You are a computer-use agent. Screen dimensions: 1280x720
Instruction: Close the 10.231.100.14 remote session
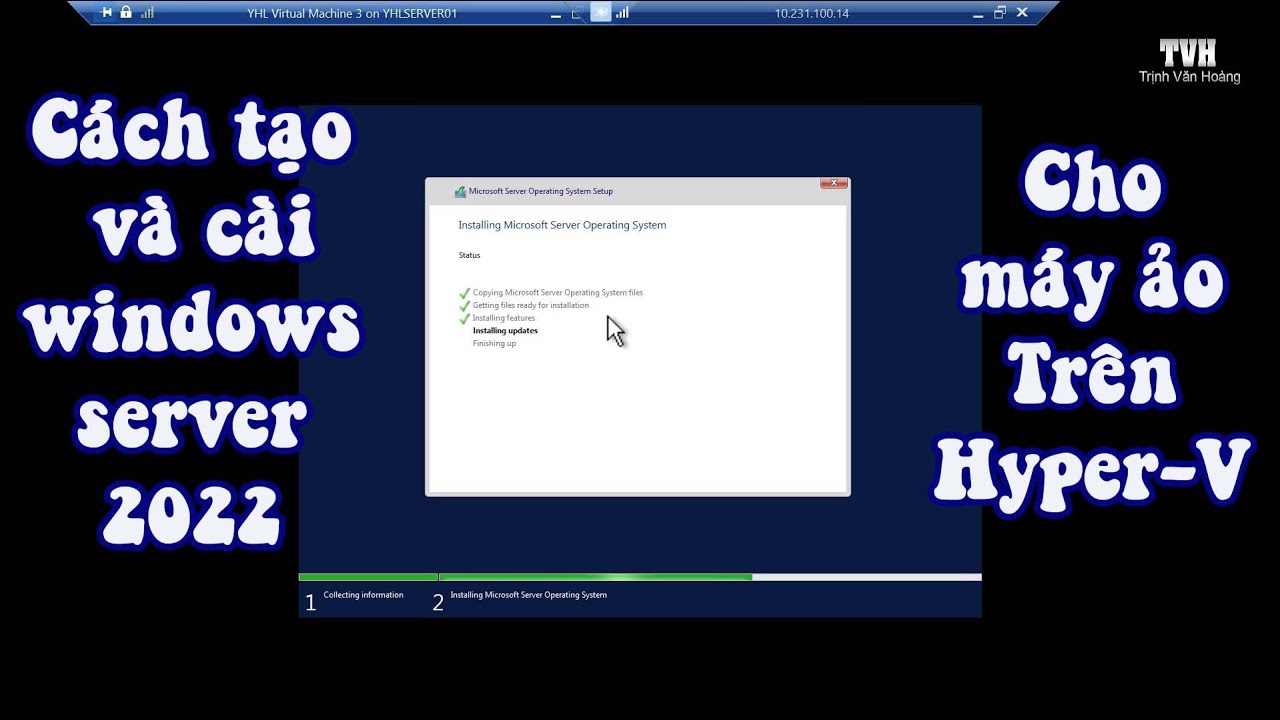click(1022, 12)
